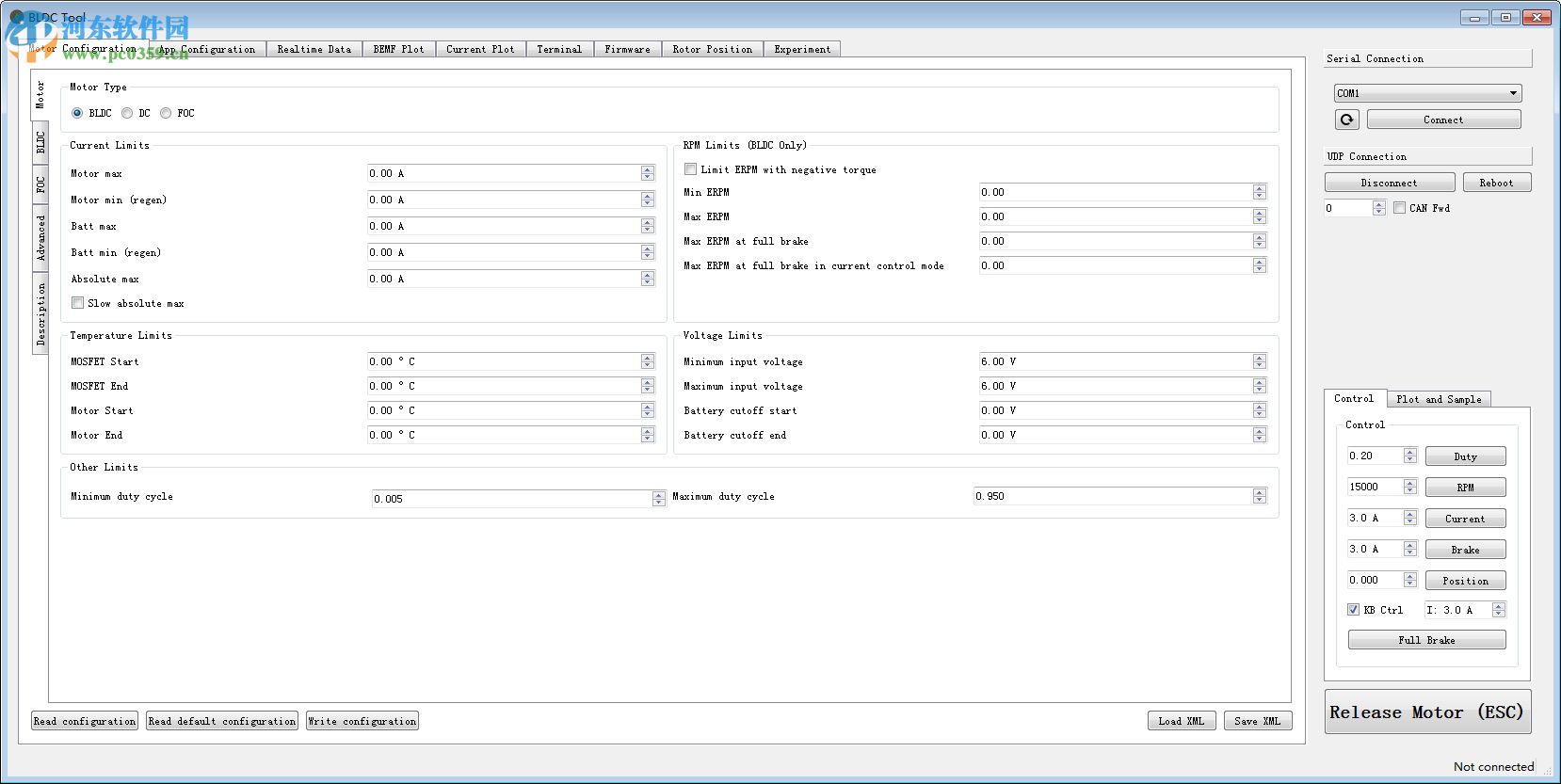The image size is (1561, 784).
Task: Select the FOC motor type radio button
Action: point(166,113)
